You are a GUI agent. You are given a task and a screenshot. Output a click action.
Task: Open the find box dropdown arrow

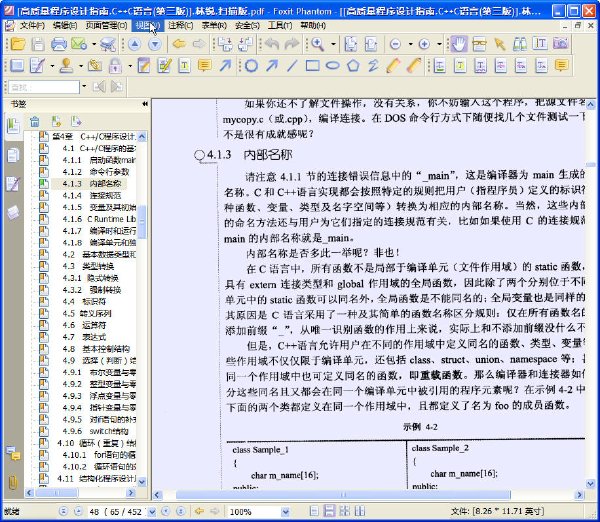tap(84, 86)
